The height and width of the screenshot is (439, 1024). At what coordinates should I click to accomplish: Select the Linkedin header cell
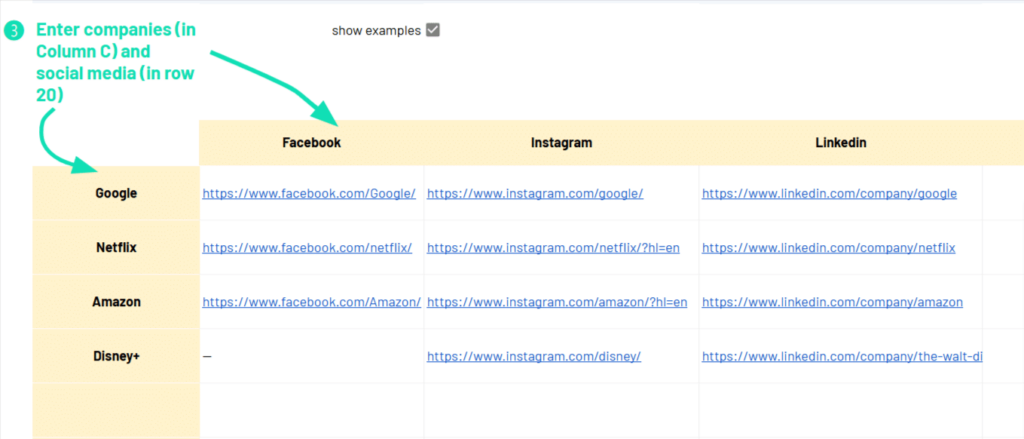pos(840,143)
